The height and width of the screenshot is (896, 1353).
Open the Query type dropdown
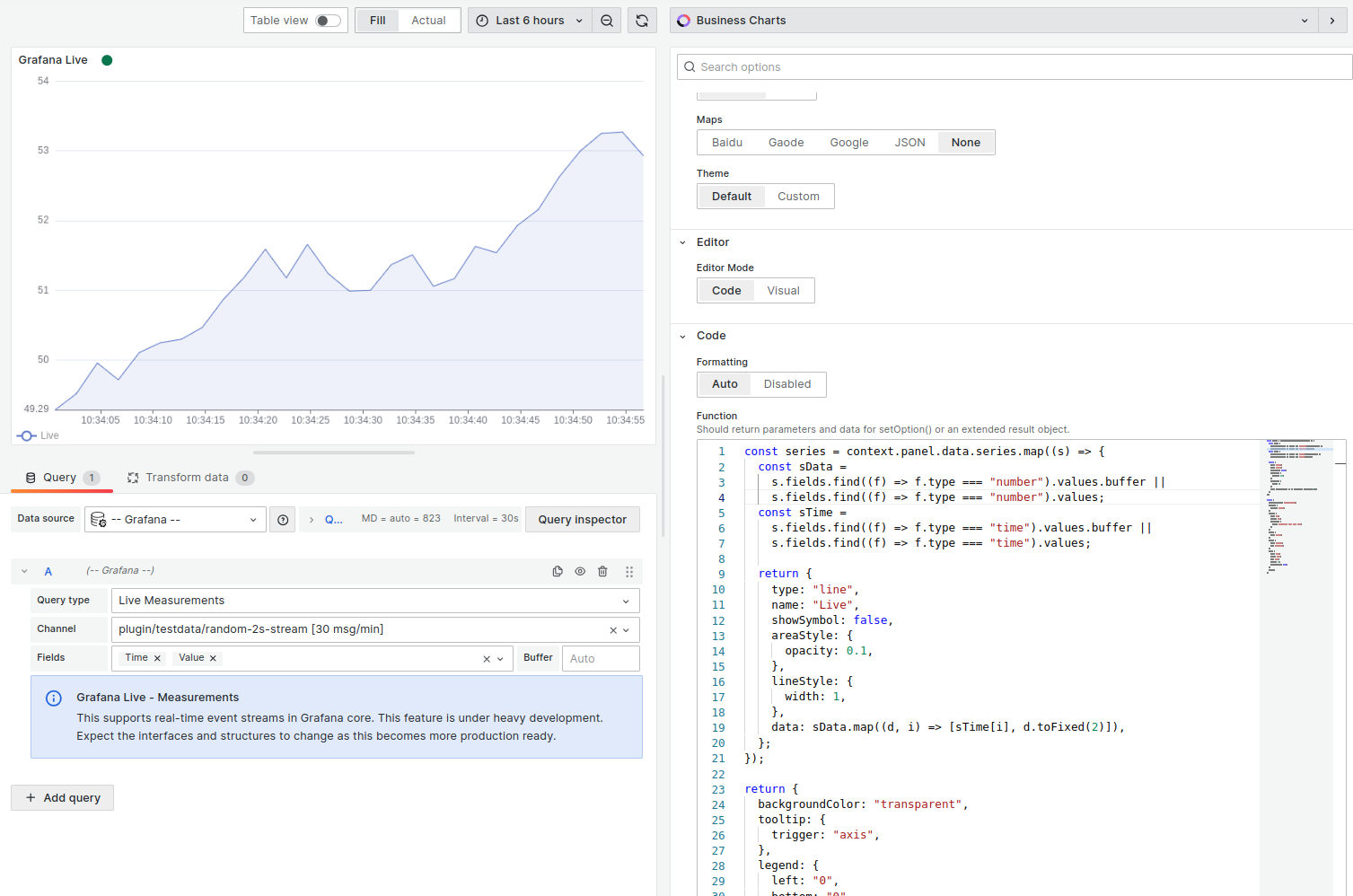374,601
